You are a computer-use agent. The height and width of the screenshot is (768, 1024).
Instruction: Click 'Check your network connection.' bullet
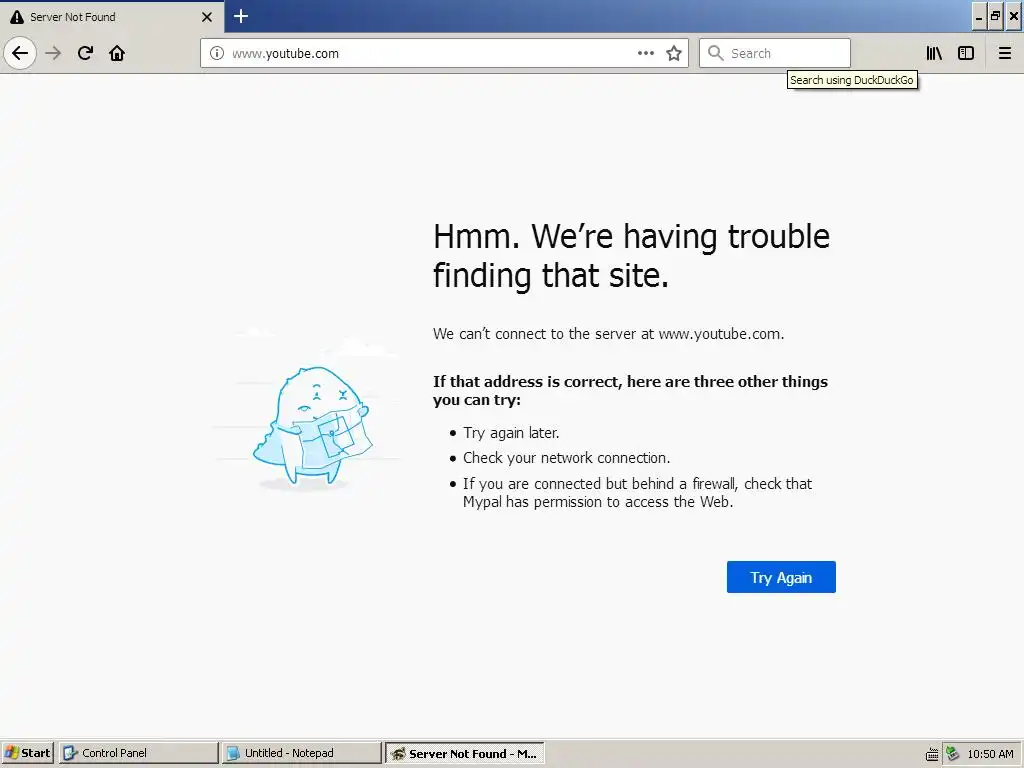click(x=566, y=458)
